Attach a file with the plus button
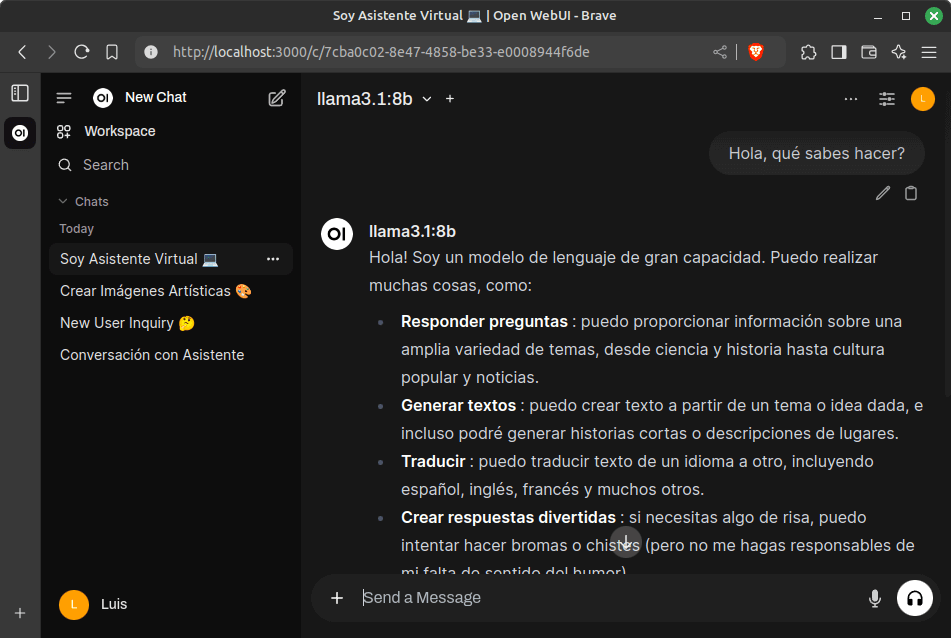 click(337, 598)
